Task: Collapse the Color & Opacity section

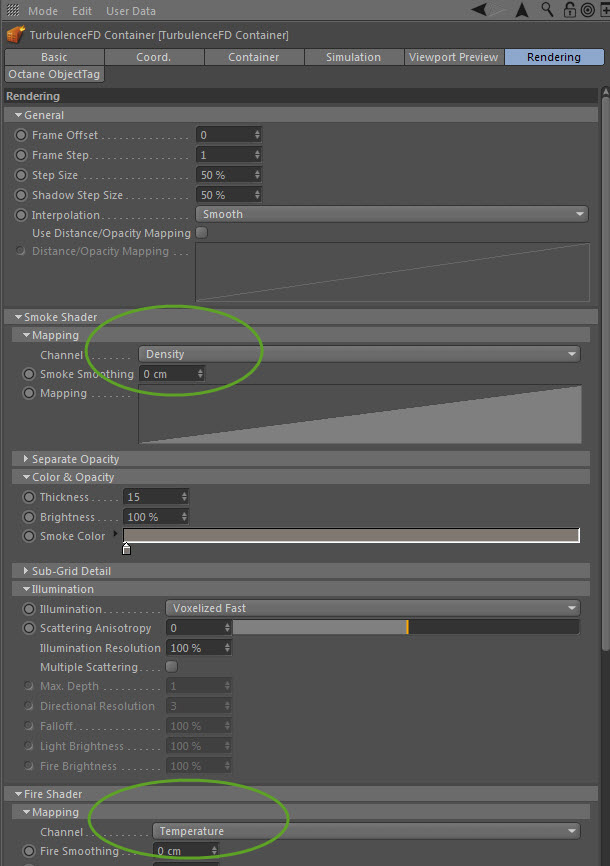Action: pos(26,477)
